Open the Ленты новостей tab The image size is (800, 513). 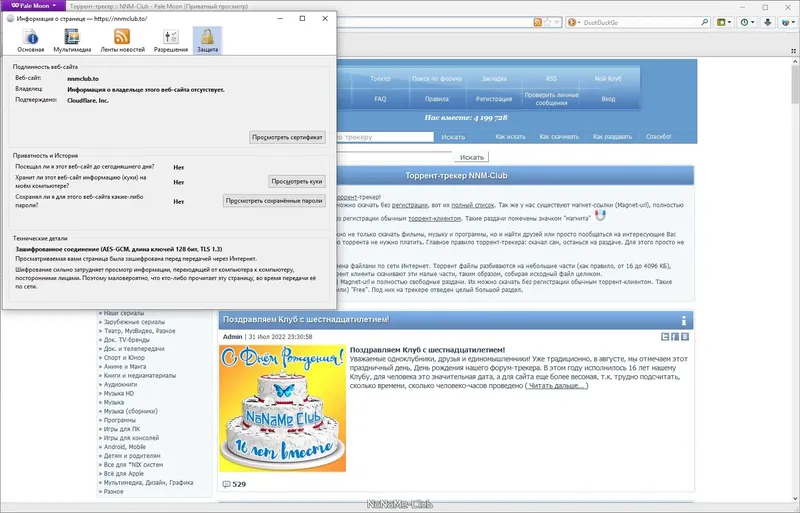pyautogui.click(x=122, y=40)
